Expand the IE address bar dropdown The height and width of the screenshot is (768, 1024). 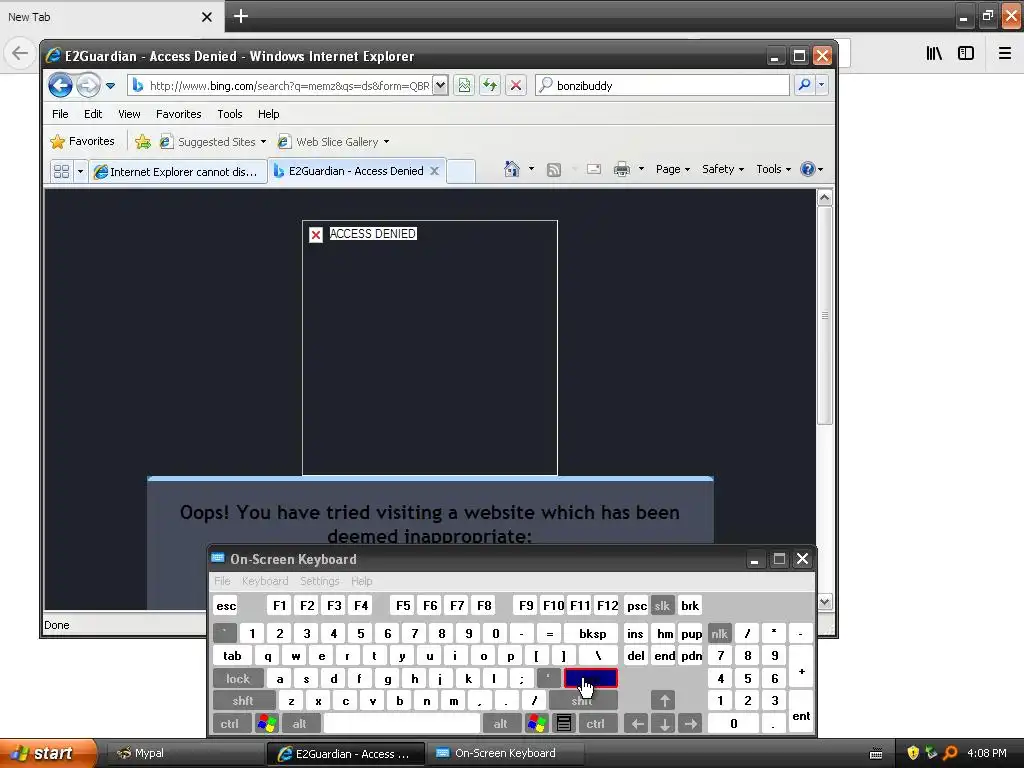click(440, 85)
